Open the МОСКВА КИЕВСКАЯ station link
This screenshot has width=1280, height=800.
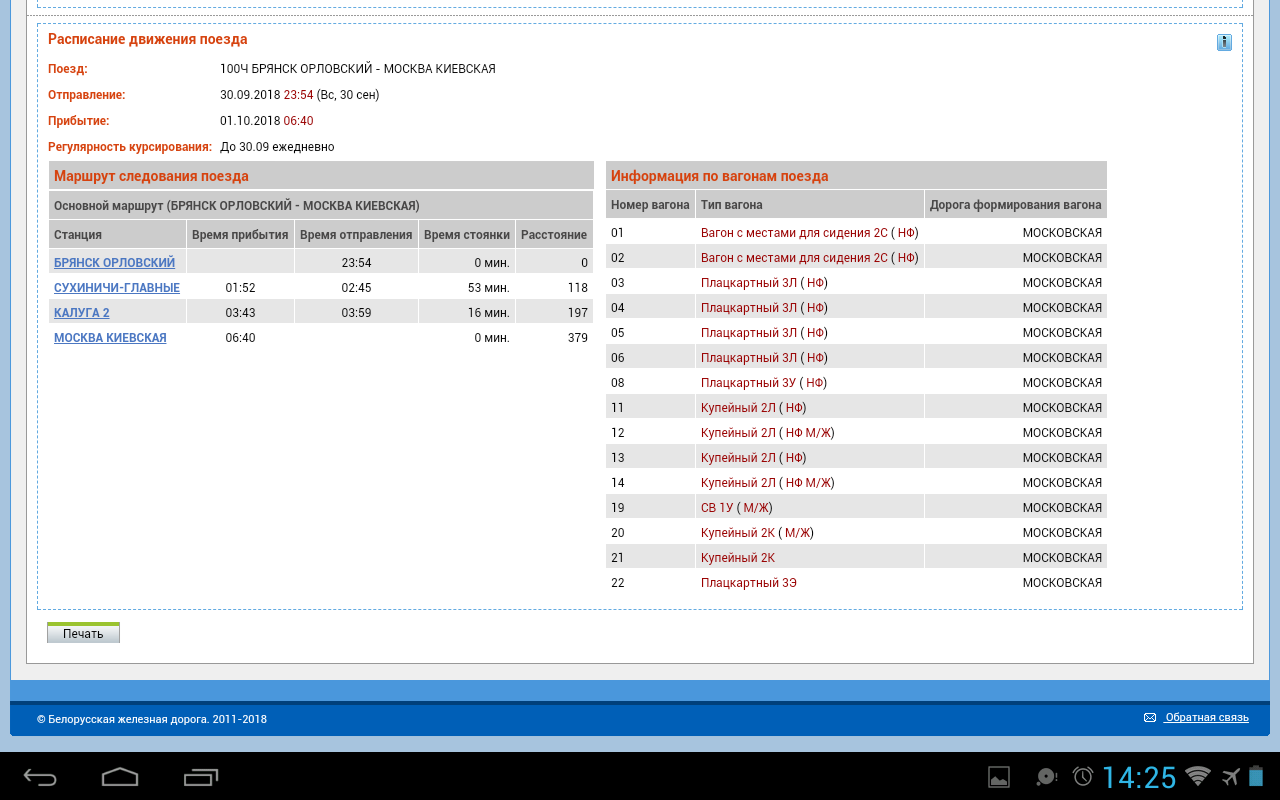tap(110, 338)
